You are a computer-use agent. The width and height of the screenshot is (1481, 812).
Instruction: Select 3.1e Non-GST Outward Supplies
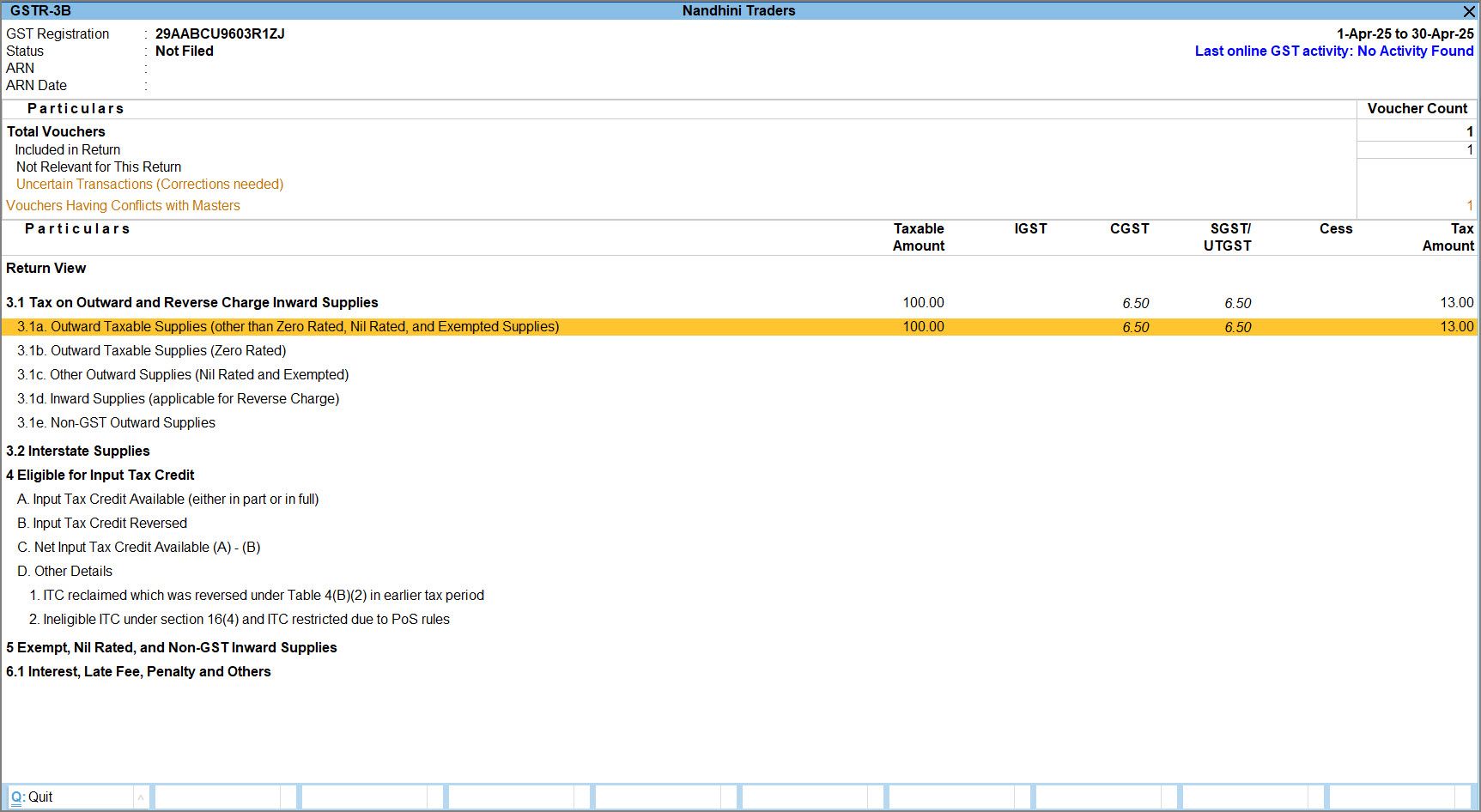tap(116, 423)
